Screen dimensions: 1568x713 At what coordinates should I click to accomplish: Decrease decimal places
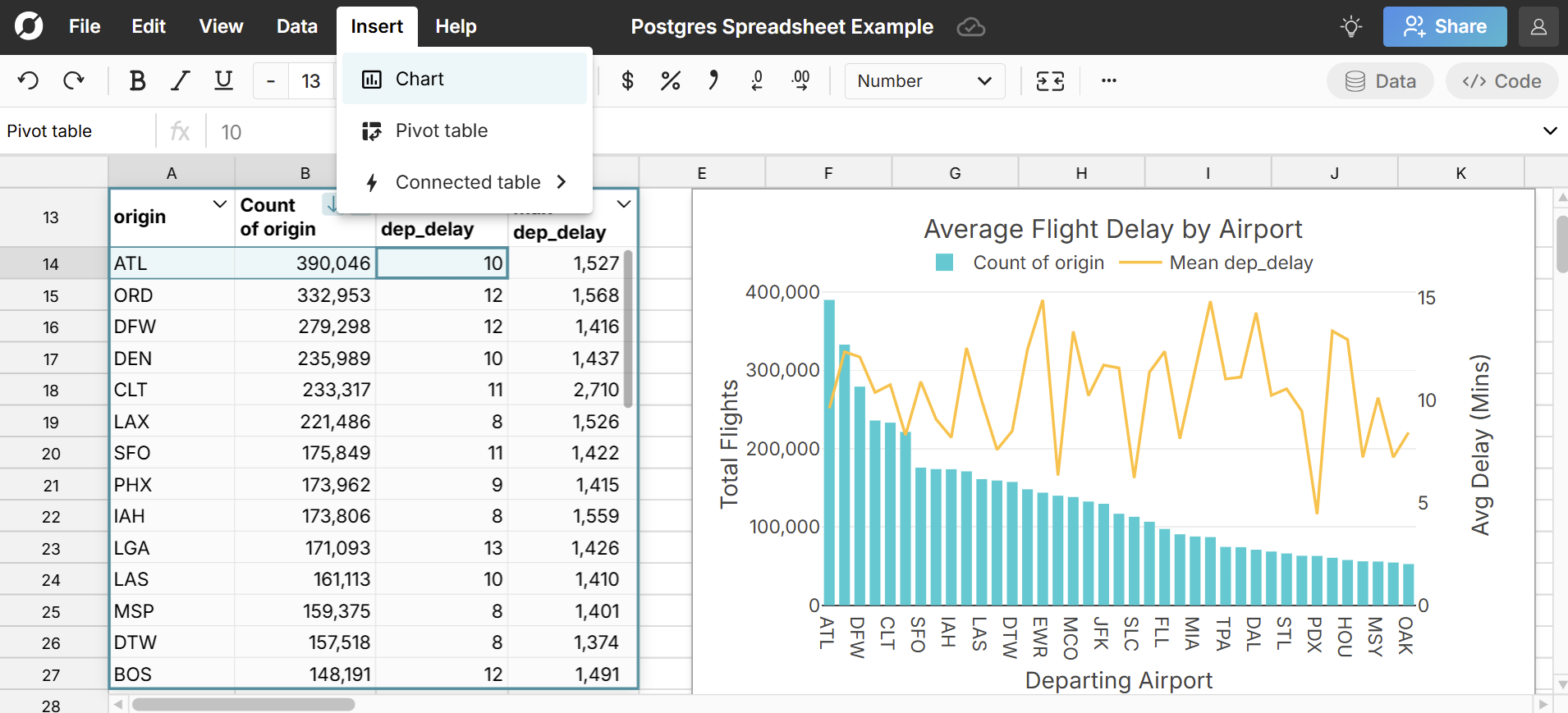tap(757, 80)
